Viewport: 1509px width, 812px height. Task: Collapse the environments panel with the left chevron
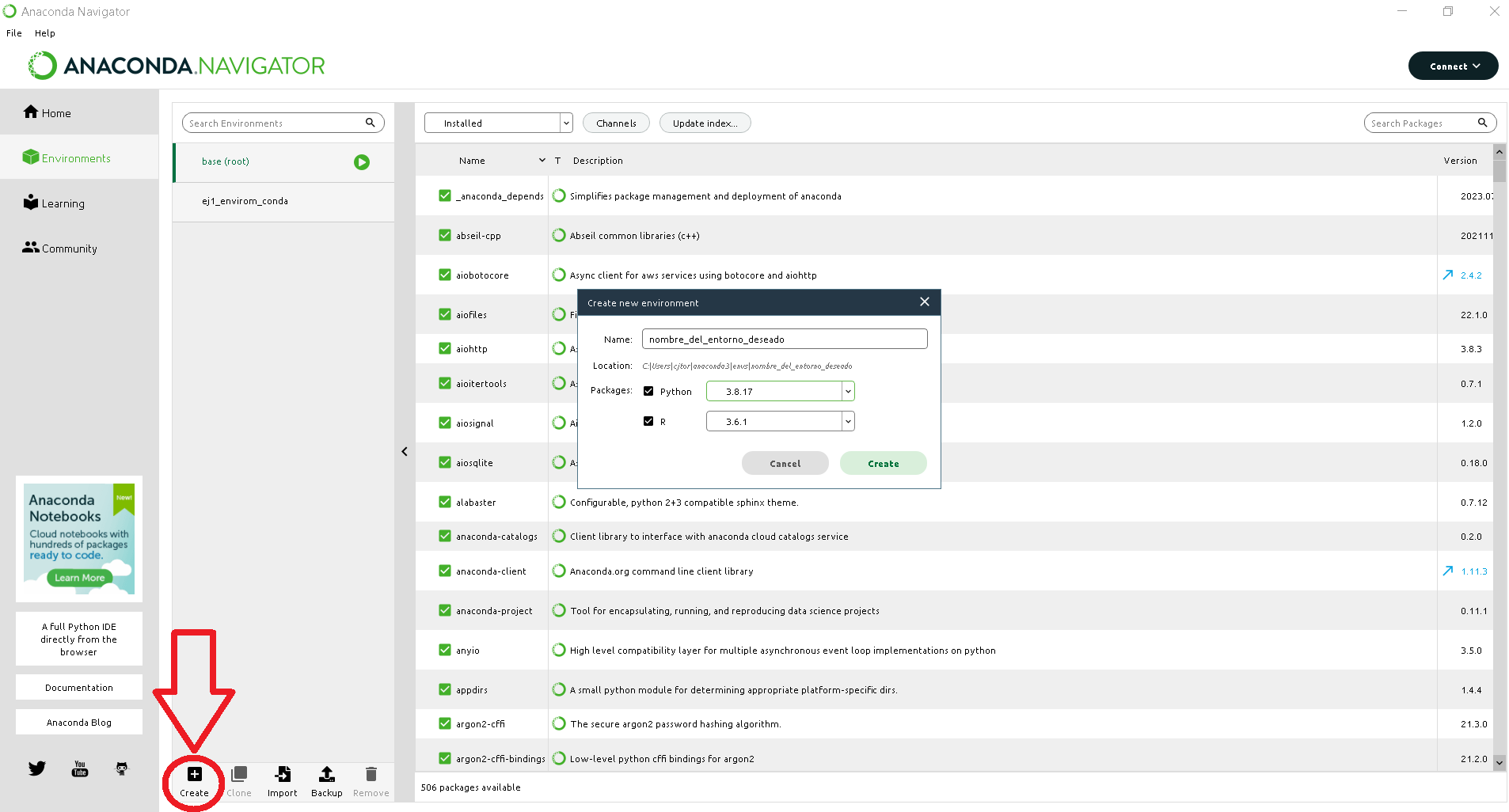[x=405, y=452]
